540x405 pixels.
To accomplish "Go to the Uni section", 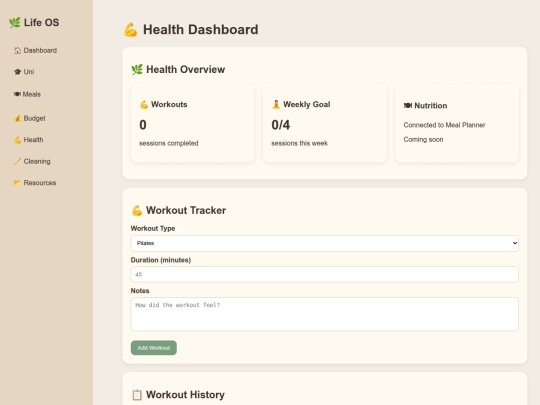I will coord(24,72).
